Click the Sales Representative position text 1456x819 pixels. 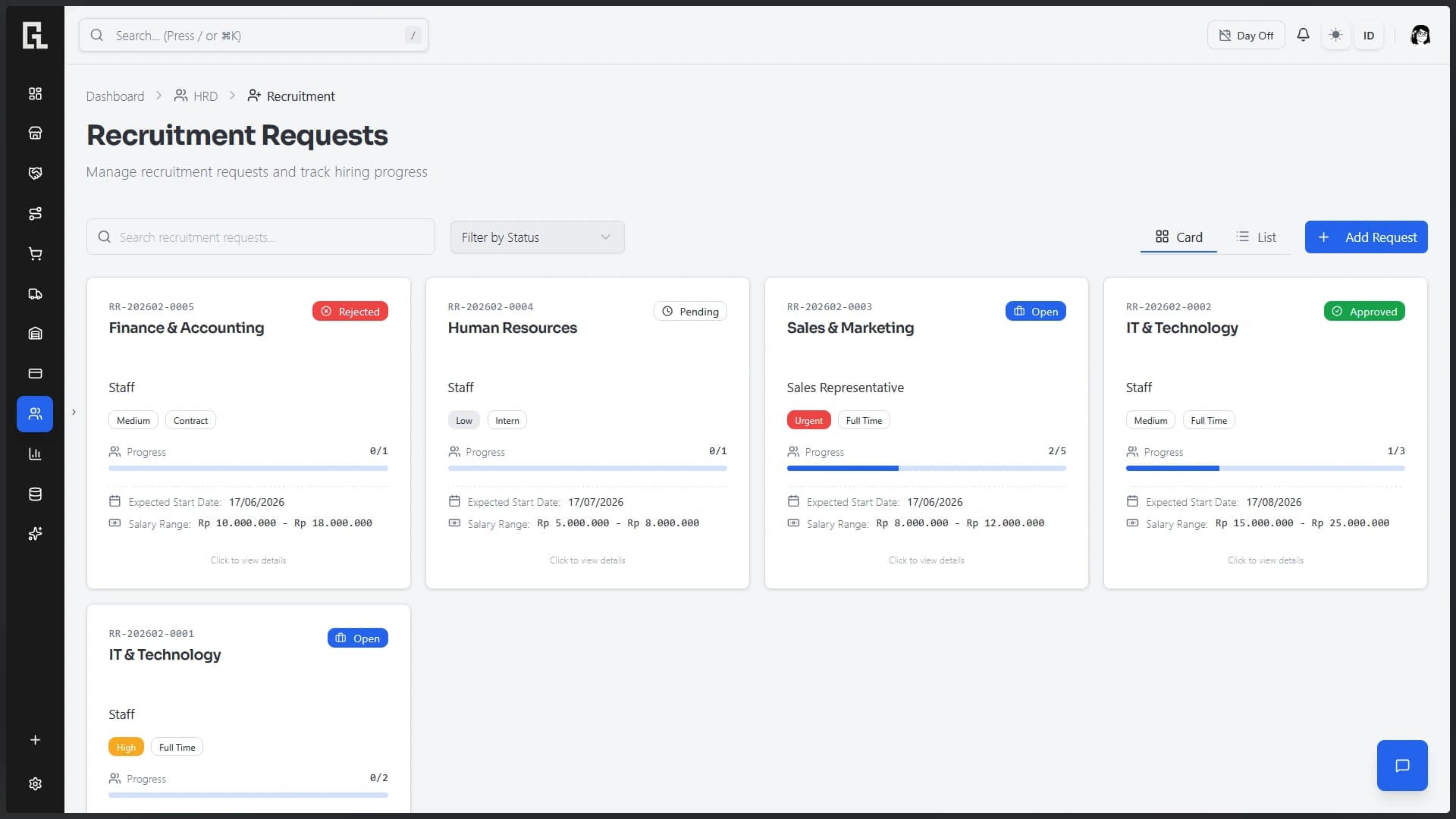[846, 388]
